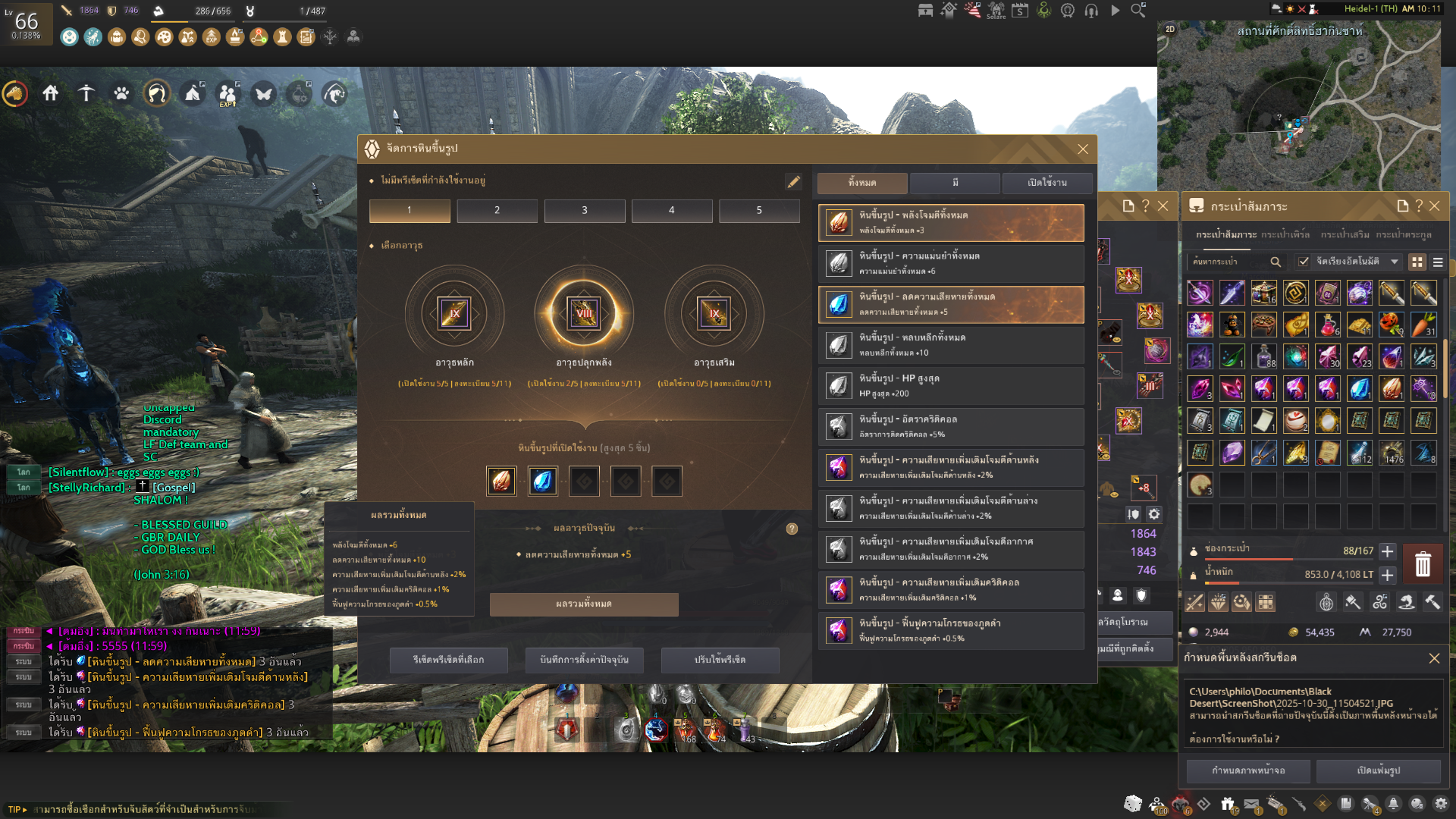This screenshot has height=819, width=1456.
Task: Click the pet paw icon
Action: [x=121, y=93]
